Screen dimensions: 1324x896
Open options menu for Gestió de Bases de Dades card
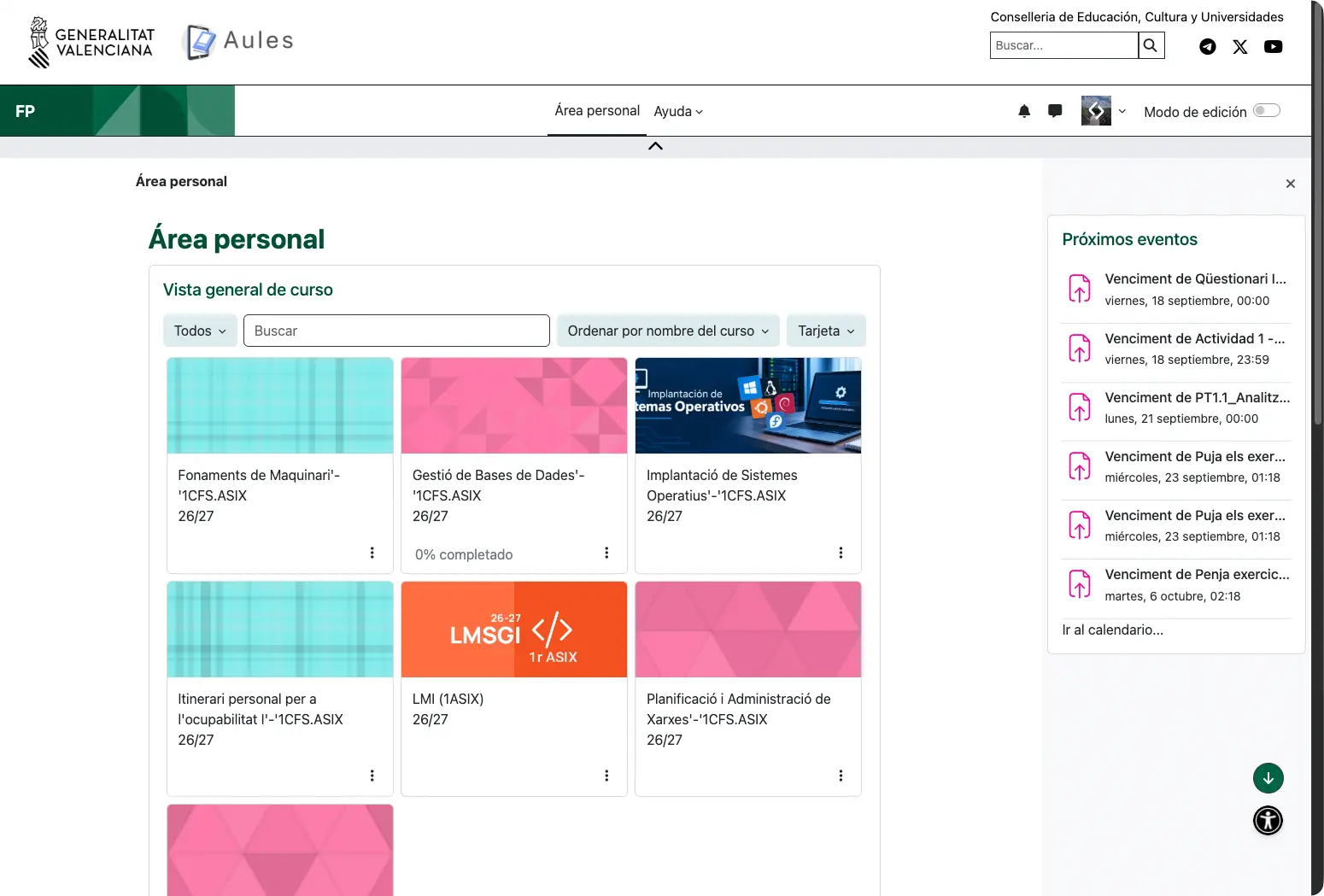point(606,553)
